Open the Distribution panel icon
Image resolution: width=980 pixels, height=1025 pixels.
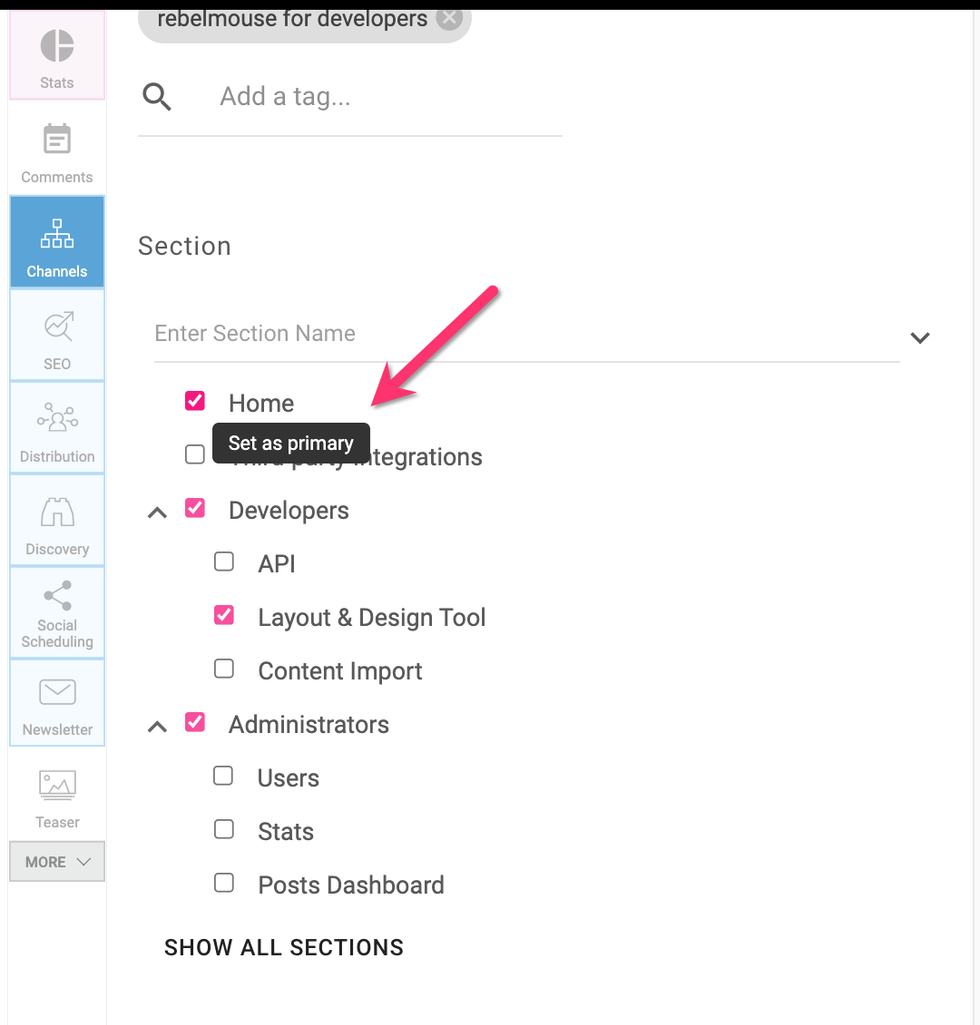coord(57,418)
